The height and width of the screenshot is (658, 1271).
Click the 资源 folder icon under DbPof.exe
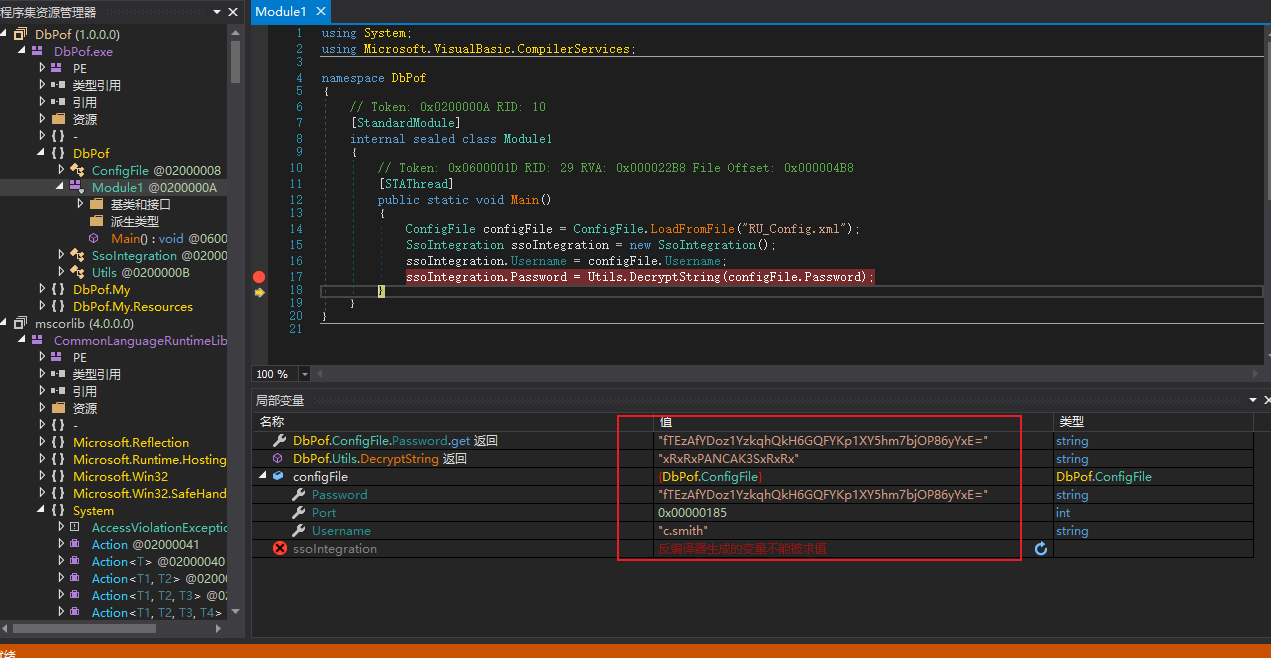pyautogui.click(x=58, y=119)
